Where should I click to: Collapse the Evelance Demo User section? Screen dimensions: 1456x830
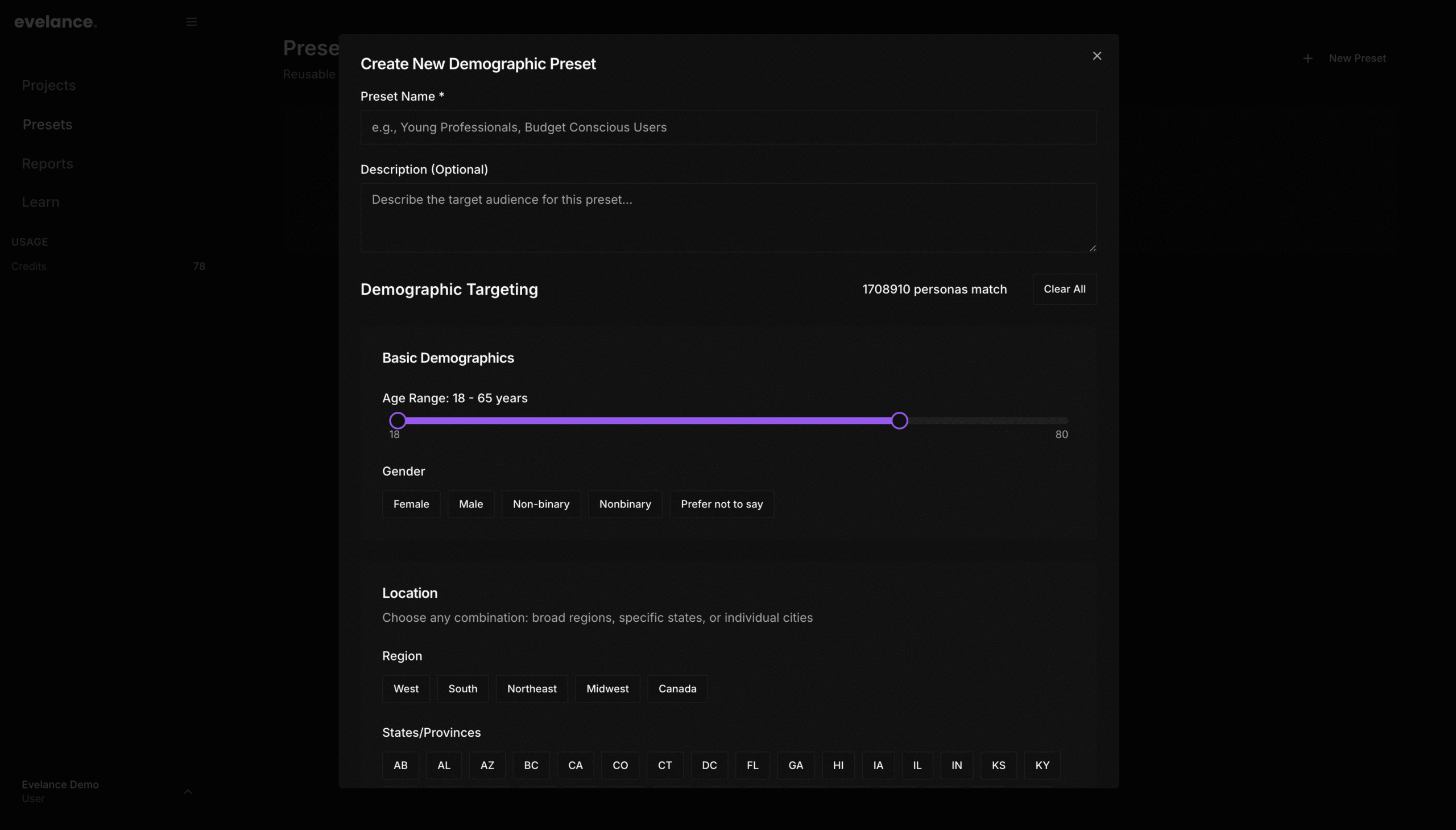click(188, 791)
